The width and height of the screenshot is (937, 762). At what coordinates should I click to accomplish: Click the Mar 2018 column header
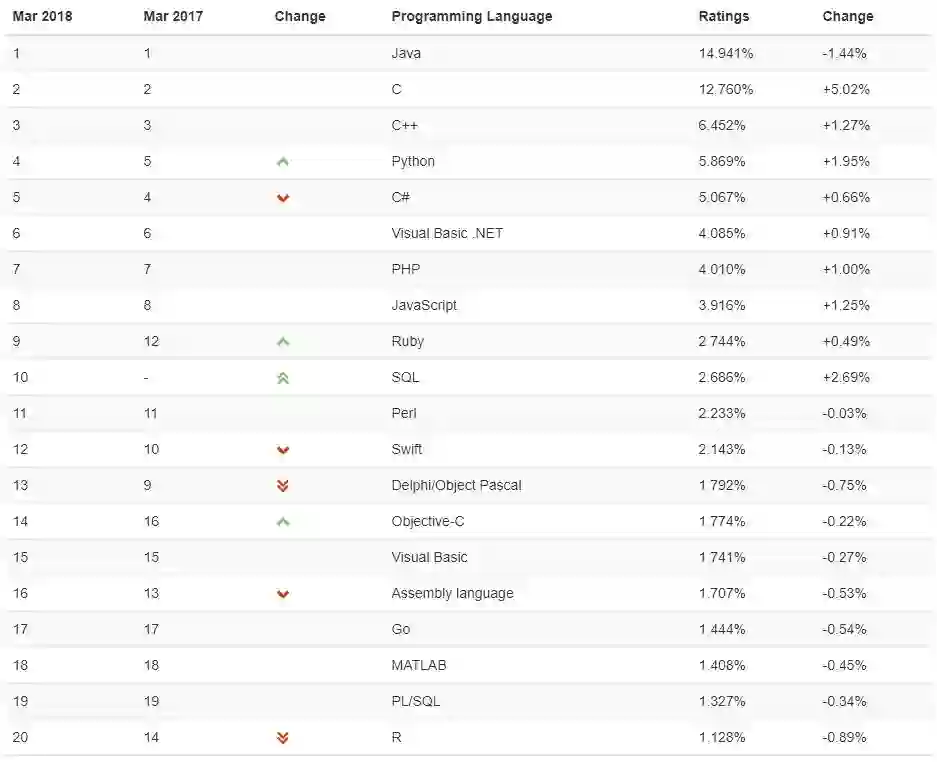tap(42, 16)
